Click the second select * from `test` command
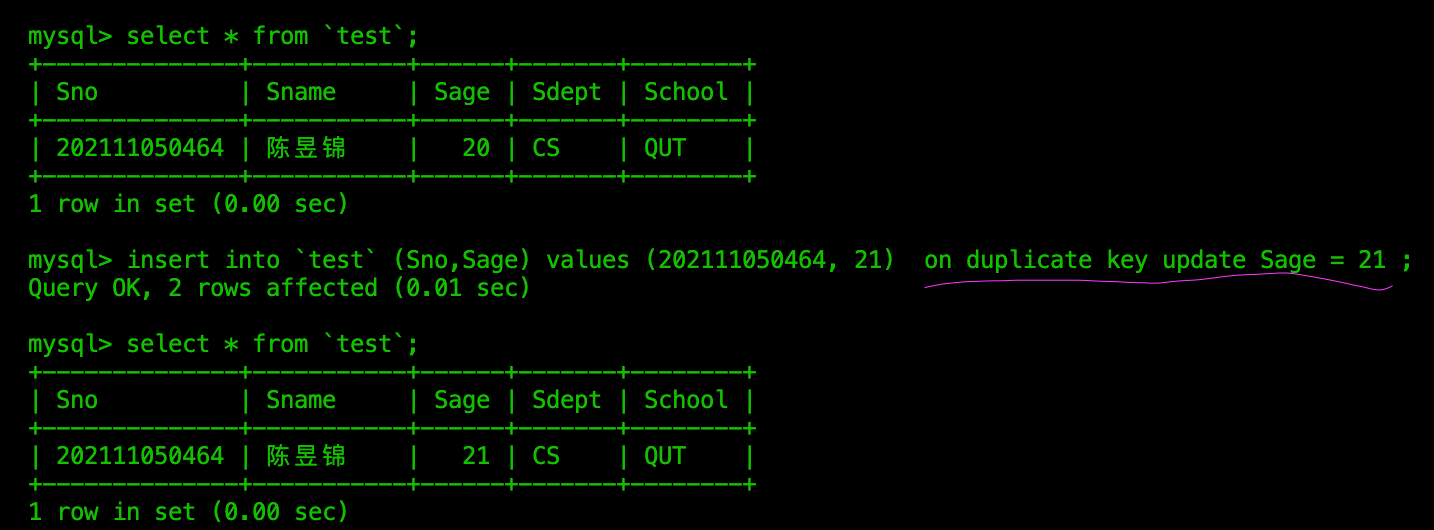Screen dimensions: 1434x530 click(x=272, y=344)
